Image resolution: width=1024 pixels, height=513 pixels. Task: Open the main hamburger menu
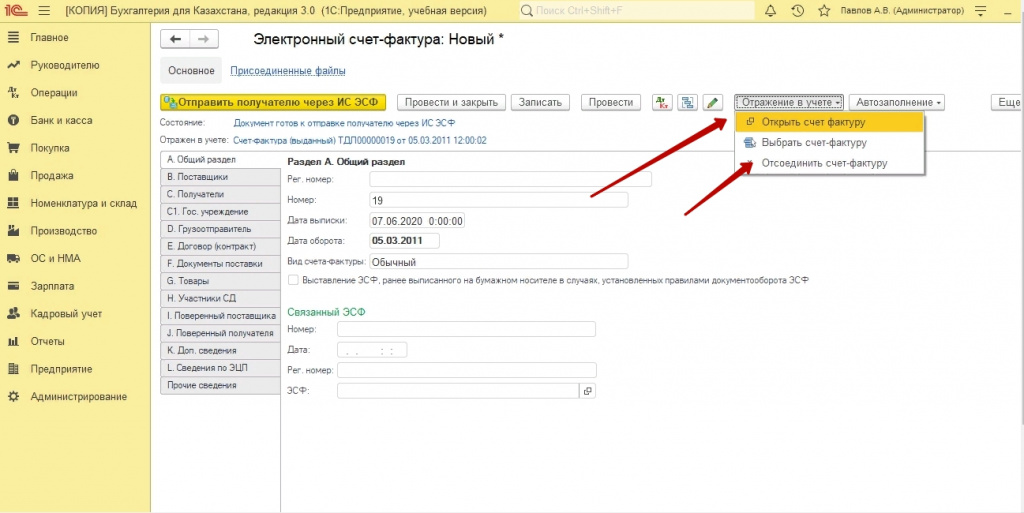pyautogui.click(x=44, y=11)
